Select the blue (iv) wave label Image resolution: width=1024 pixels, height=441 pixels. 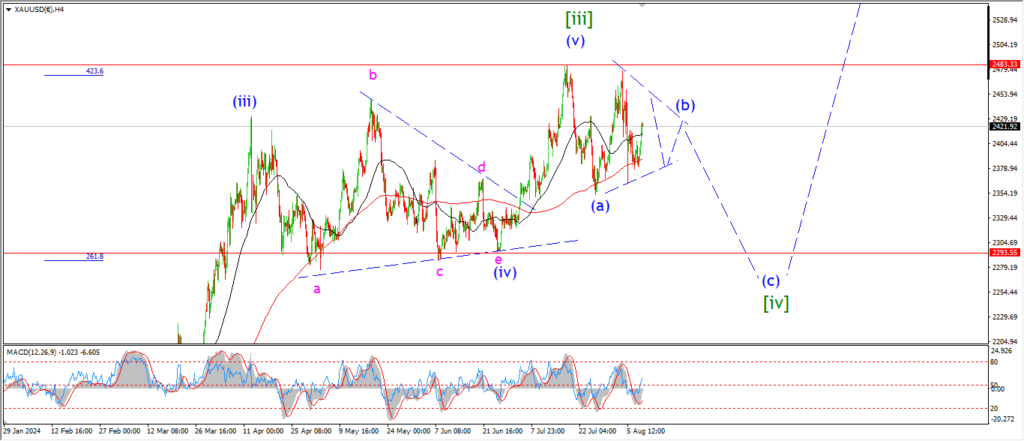point(505,272)
